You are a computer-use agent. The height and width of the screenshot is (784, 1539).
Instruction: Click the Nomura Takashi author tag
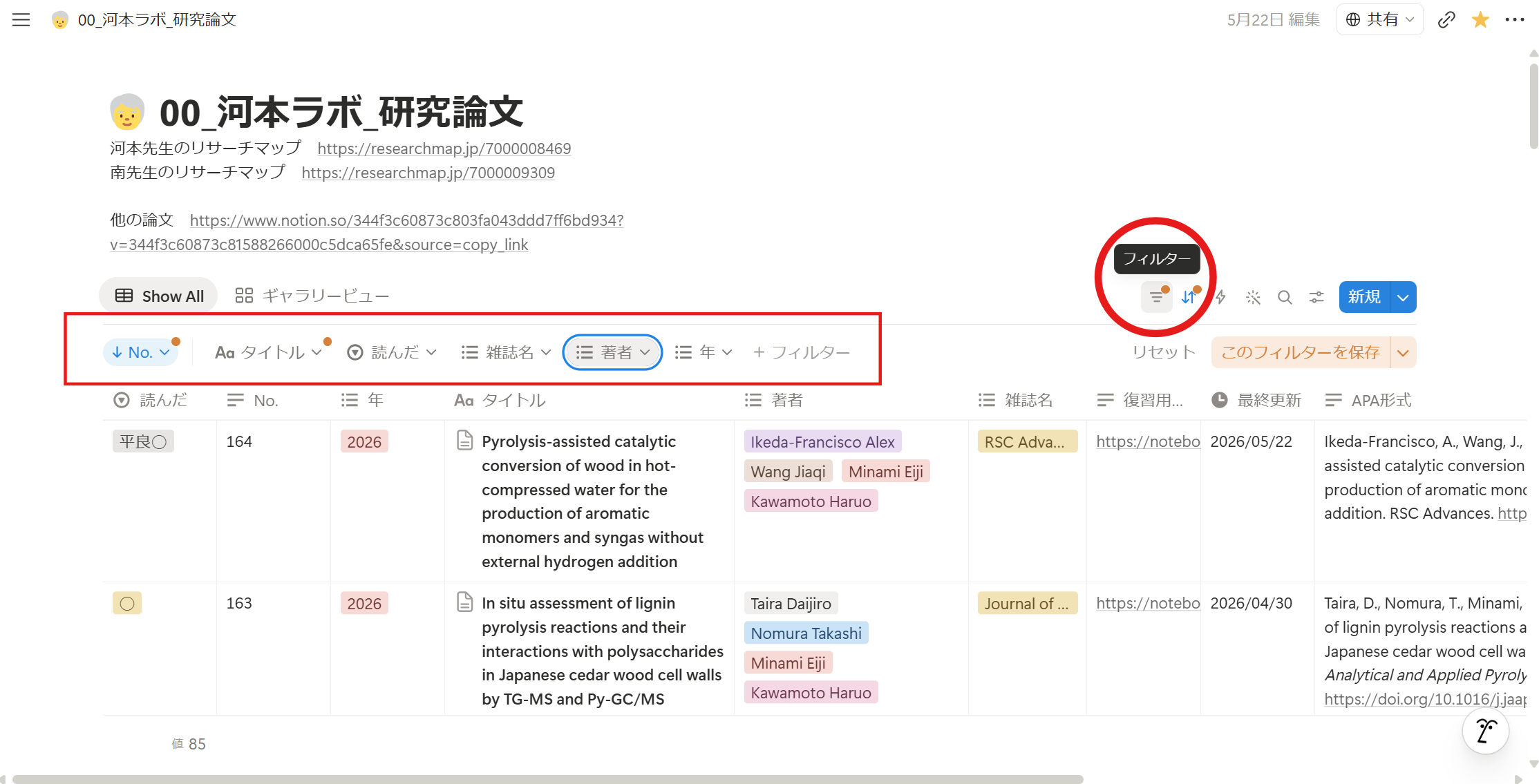(x=806, y=633)
